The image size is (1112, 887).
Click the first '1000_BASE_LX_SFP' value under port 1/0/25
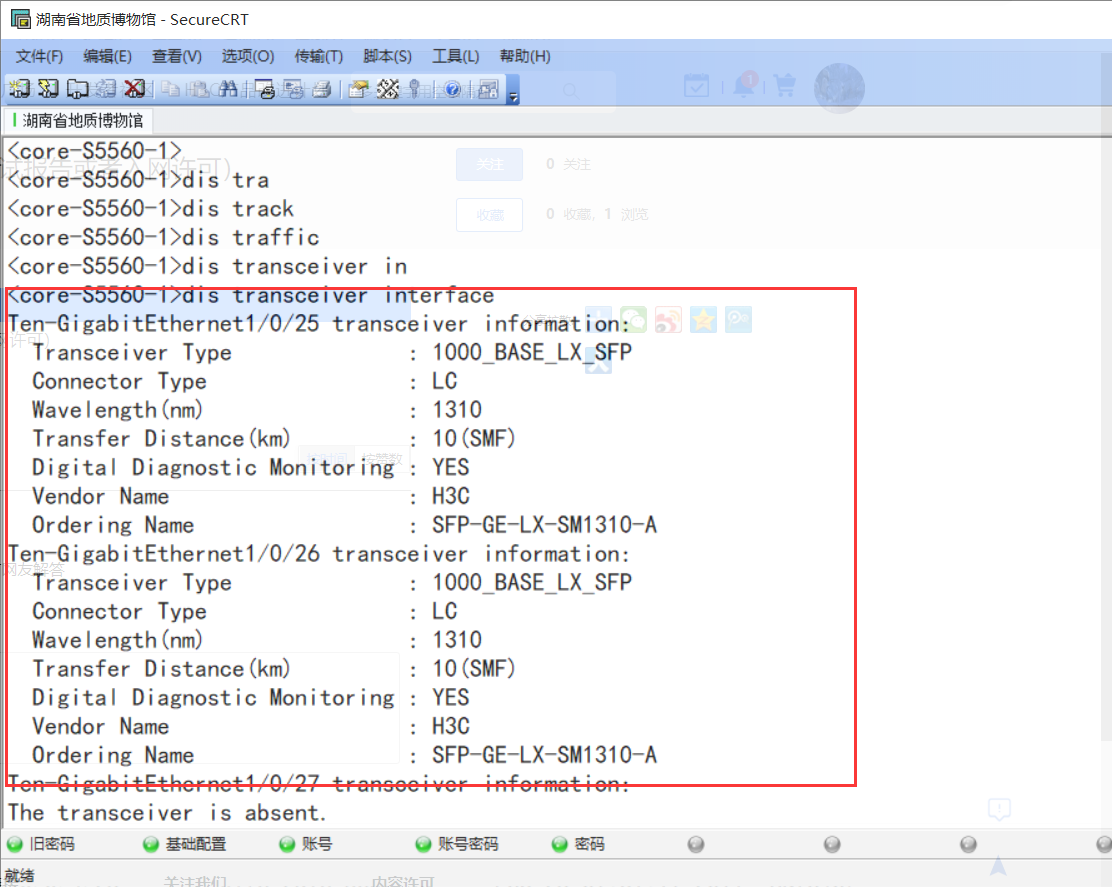(532, 352)
